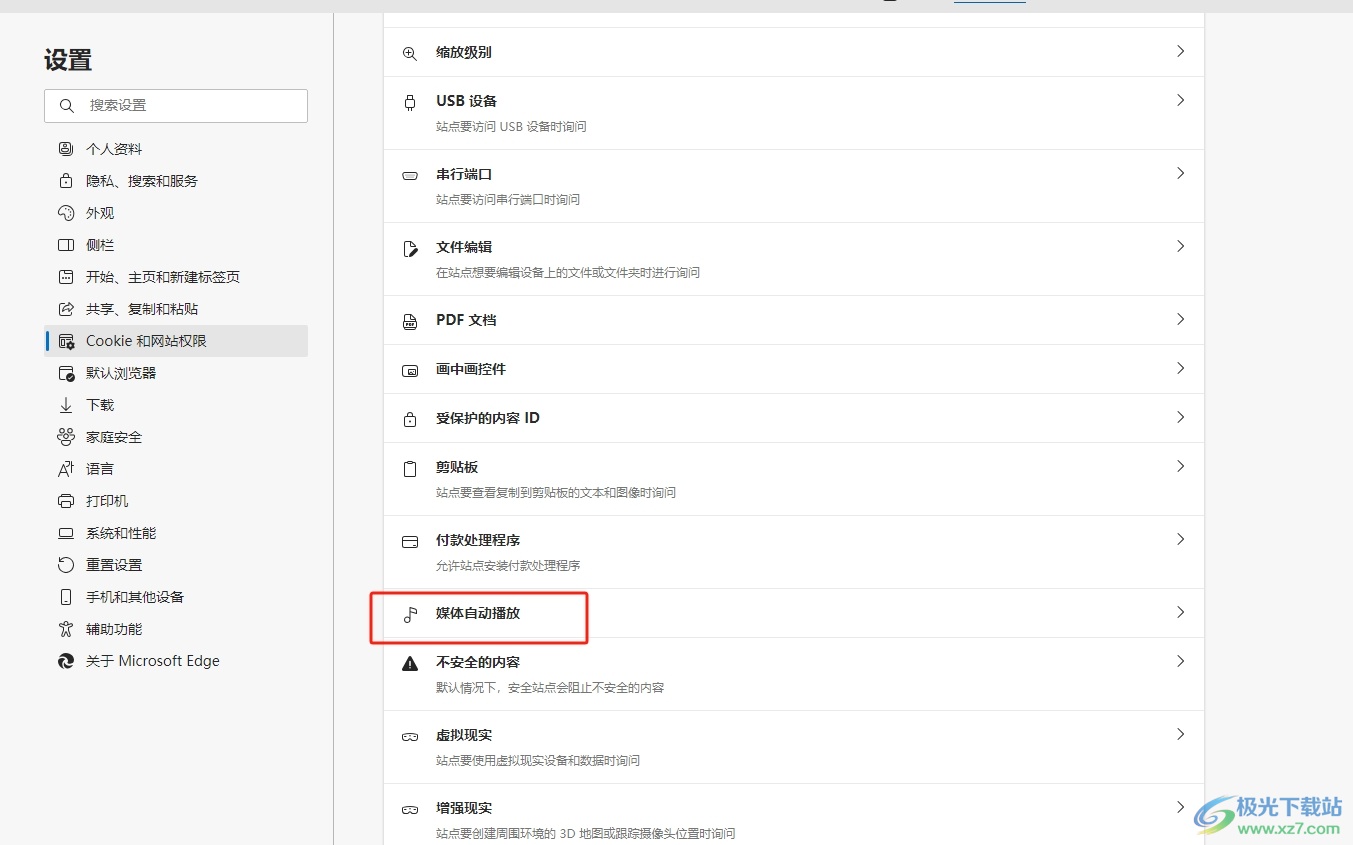
Task: Expand the 缩放级别 row chevron
Action: tap(1180, 51)
